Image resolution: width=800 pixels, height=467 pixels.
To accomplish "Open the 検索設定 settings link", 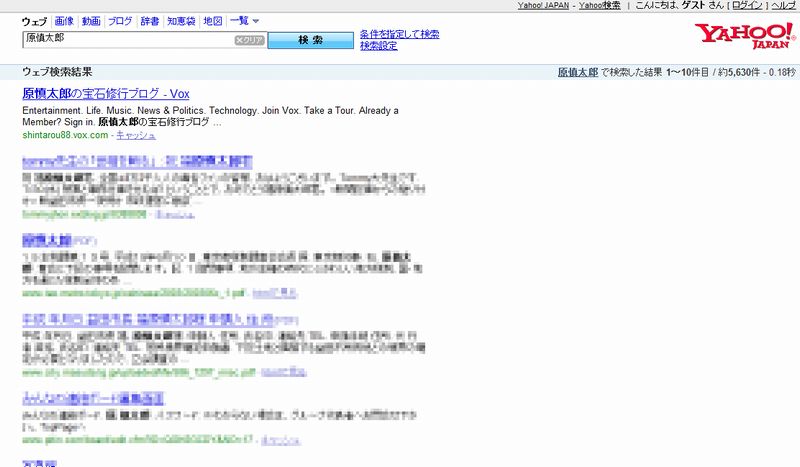I will (x=379, y=46).
